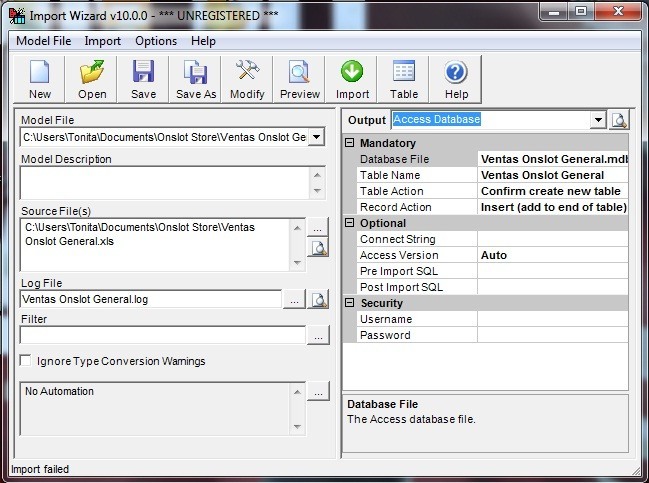The image size is (649, 483).
Task: Click the Filter input field
Action: coord(163,335)
